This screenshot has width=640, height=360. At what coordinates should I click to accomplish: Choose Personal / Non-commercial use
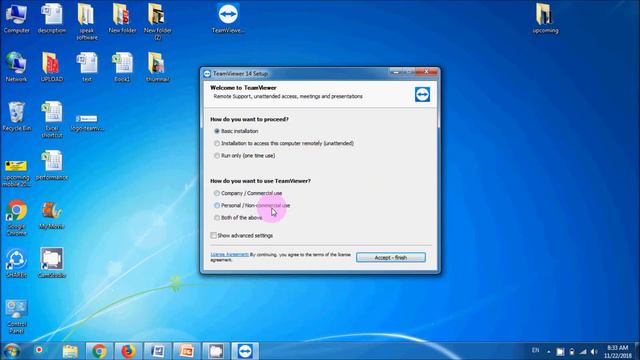pyautogui.click(x=252, y=205)
